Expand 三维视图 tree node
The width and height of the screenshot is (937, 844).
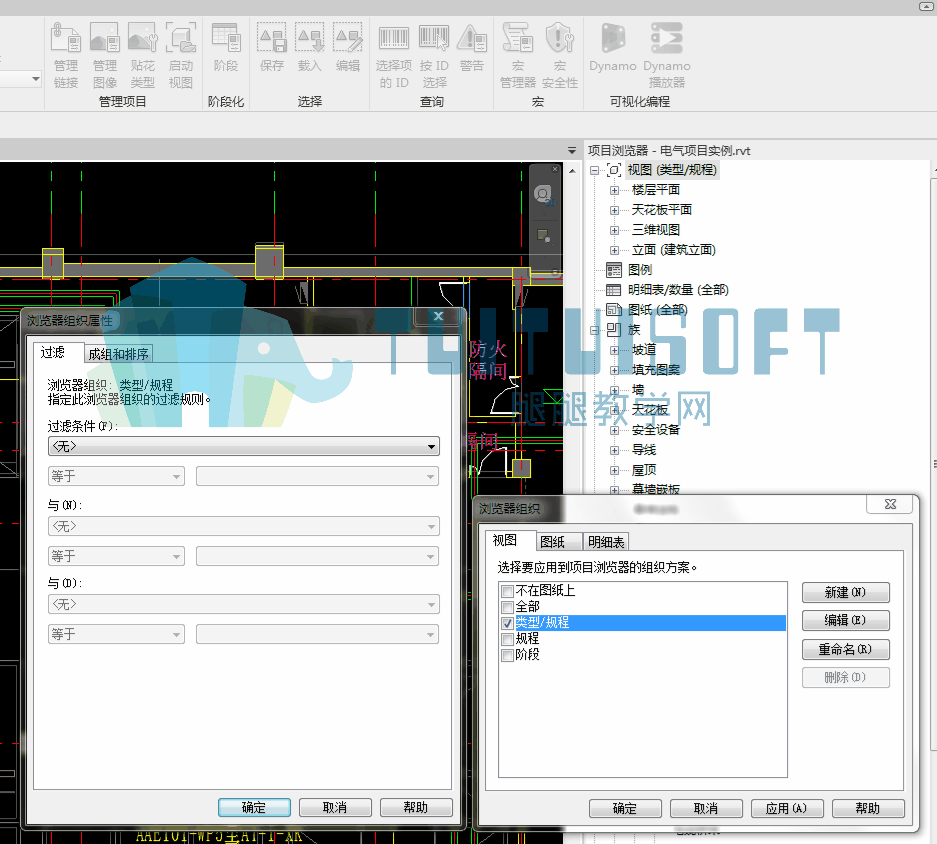coord(614,230)
